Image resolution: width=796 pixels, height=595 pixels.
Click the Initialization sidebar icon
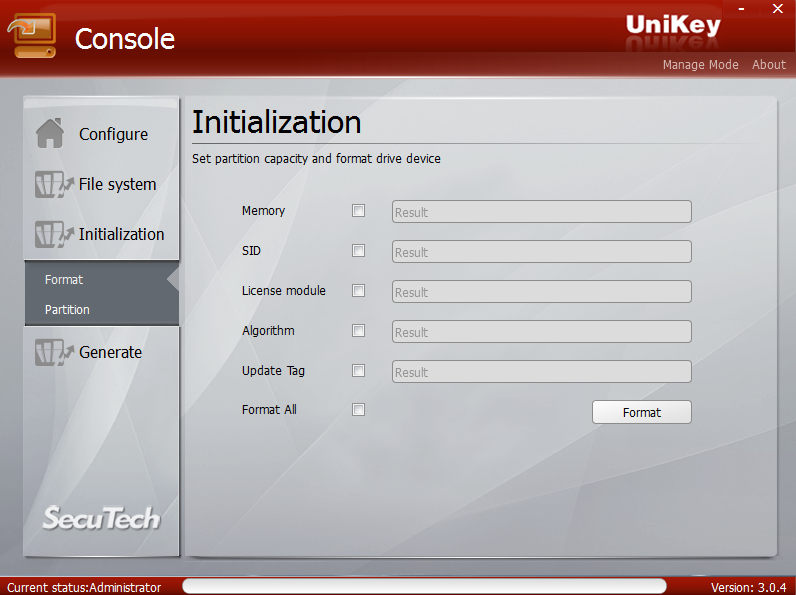click(x=54, y=234)
